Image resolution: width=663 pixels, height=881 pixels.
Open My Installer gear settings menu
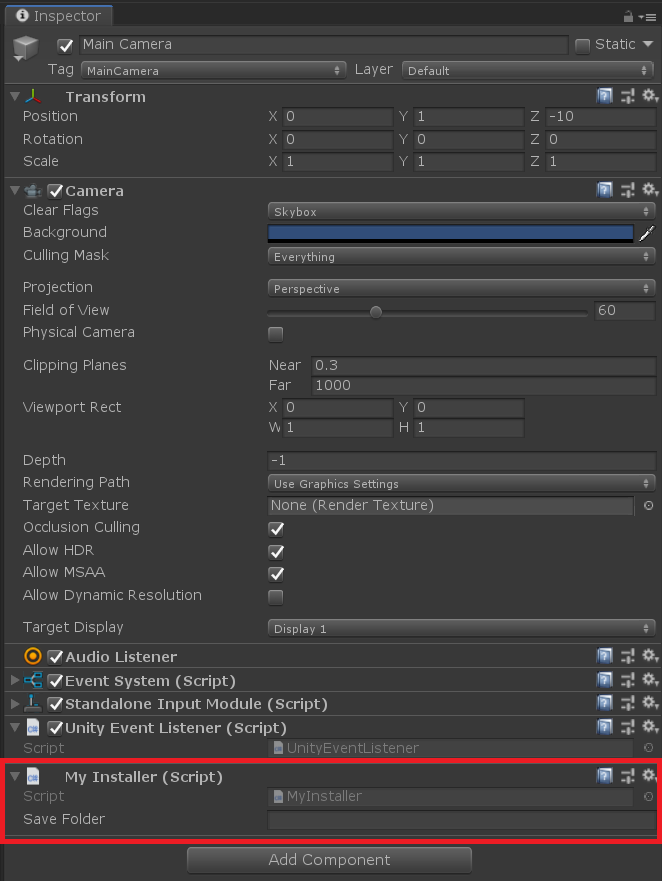point(650,776)
